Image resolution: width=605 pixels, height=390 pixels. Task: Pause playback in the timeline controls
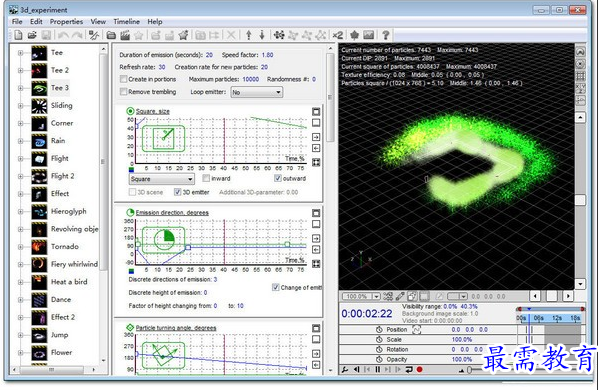point(377,369)
